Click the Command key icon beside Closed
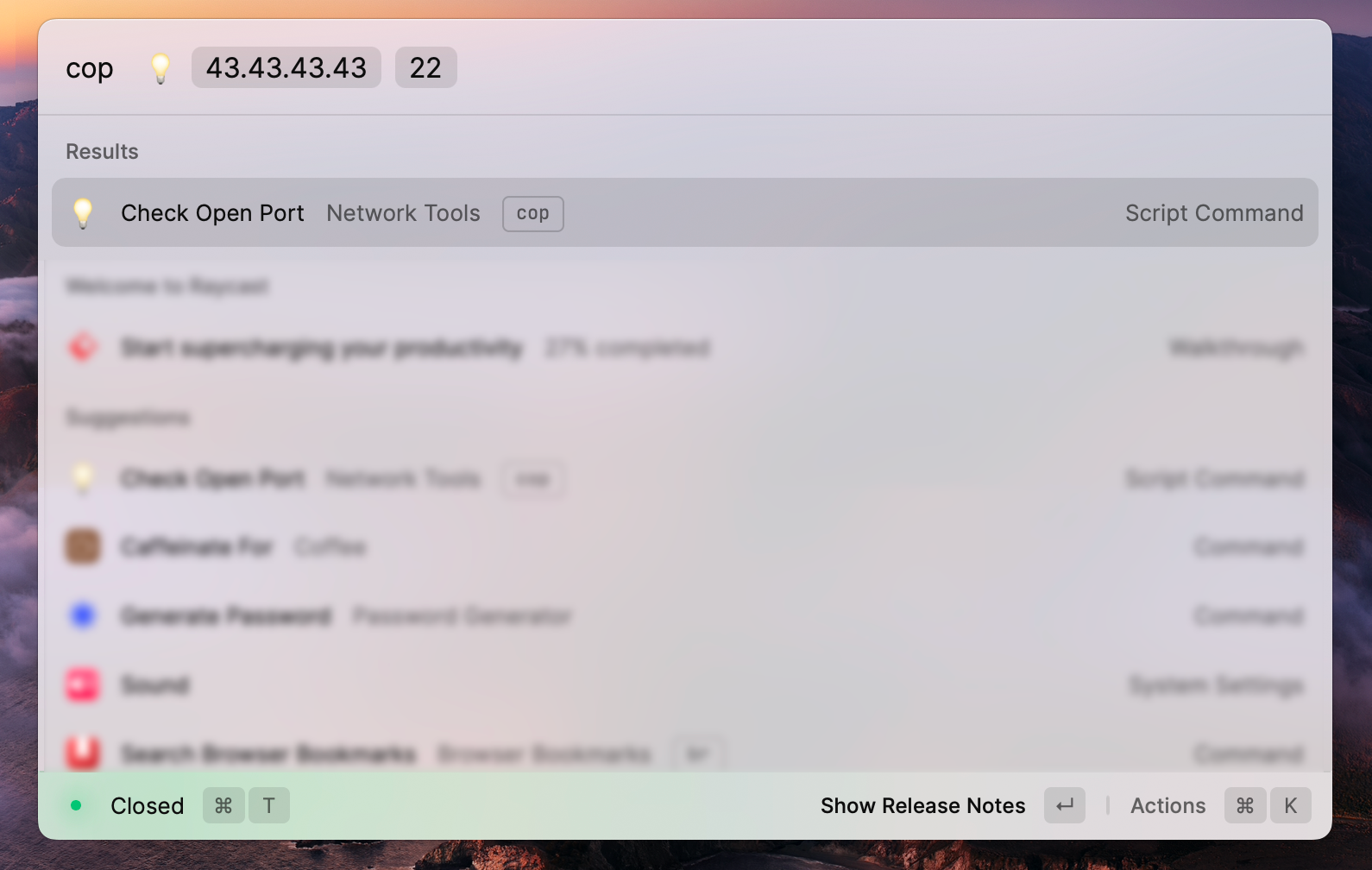The width and height of the screenshot is (1372, 870). point(223,805)
